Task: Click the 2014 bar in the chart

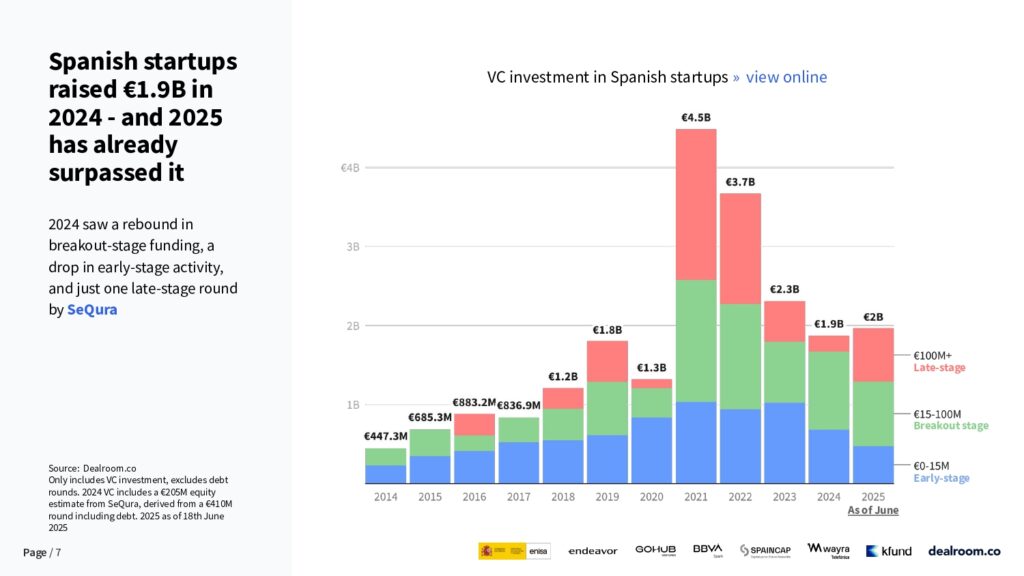Action: (x=385, y=466)
